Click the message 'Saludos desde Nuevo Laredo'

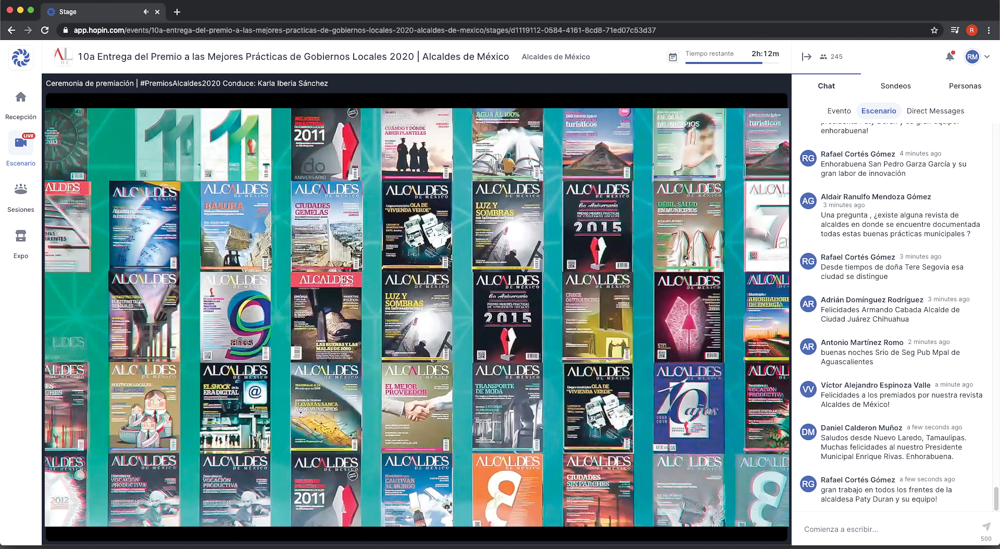point(893,447)
